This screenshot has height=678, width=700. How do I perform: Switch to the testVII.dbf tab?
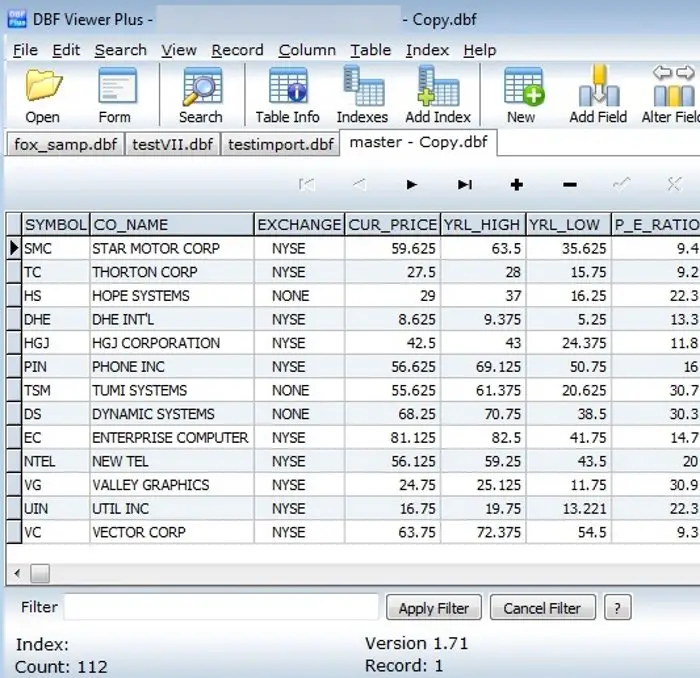[x=173, y=144]
